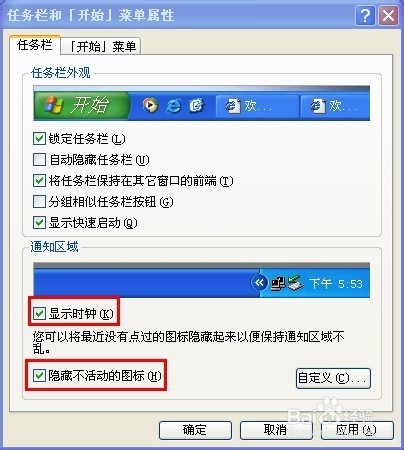Uncheck the 显示时钟 option
This screenshot has height=450, width=404.
click(39, 313)
